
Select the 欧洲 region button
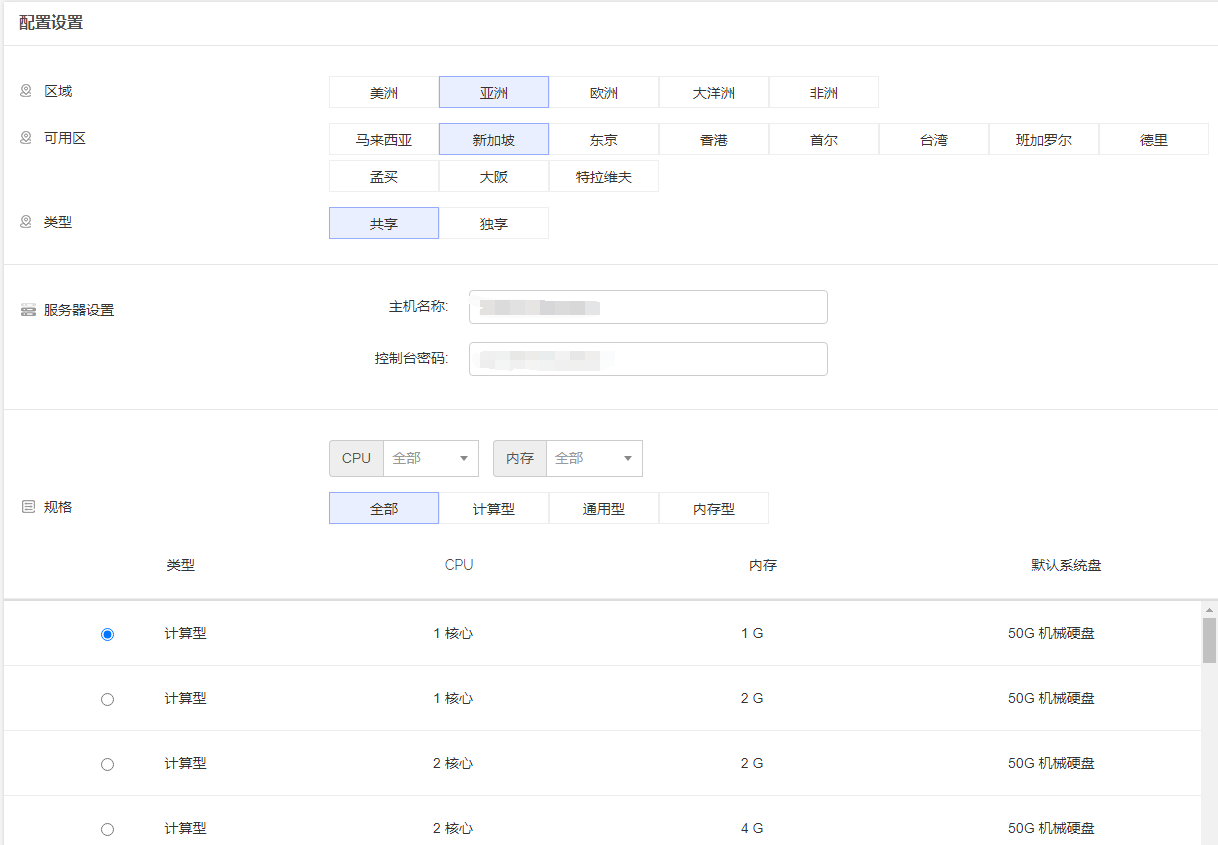[x=604, y=92]
